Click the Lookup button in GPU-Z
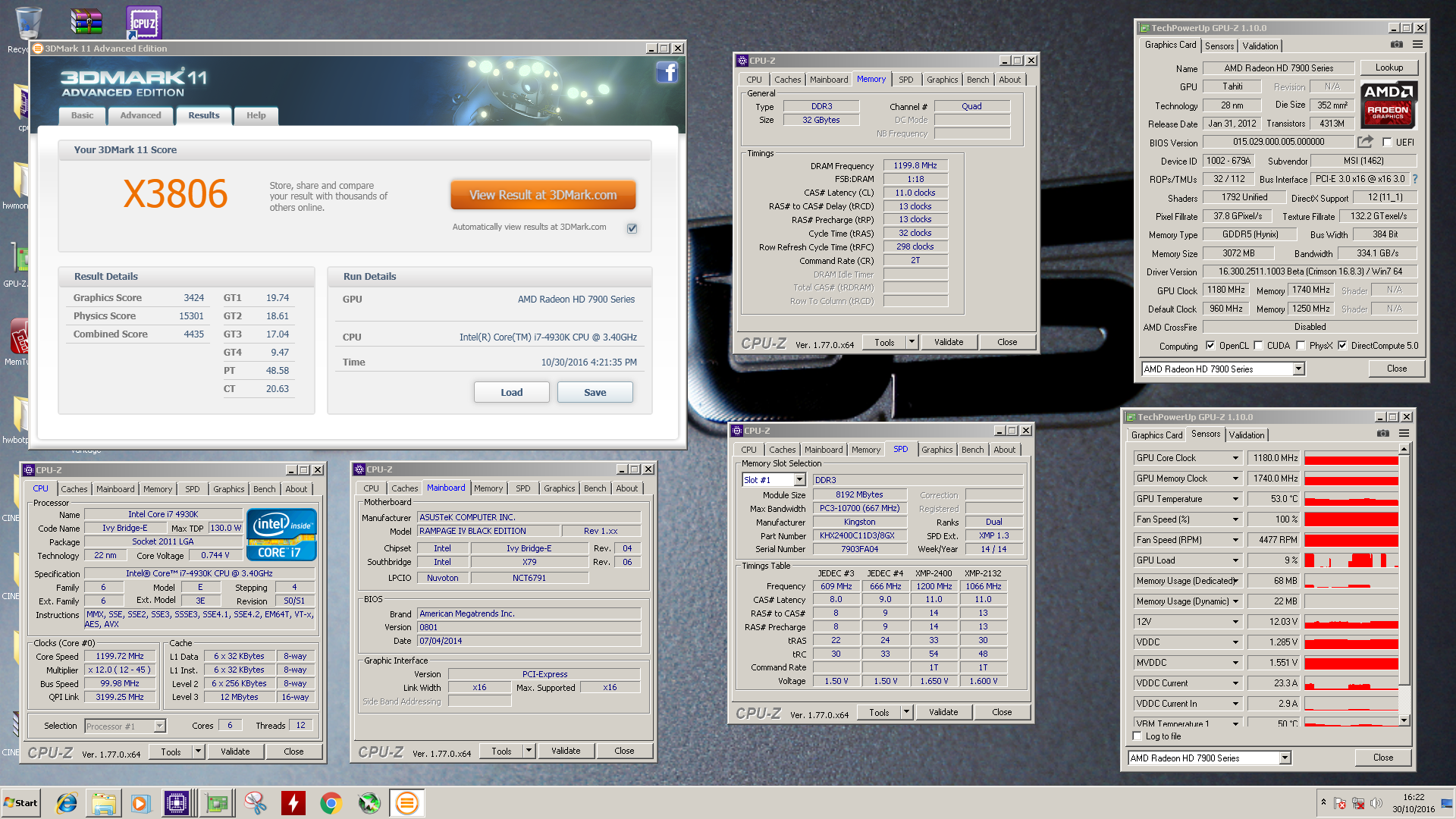Screen dimensions: 1456x819 point(1389,67)
